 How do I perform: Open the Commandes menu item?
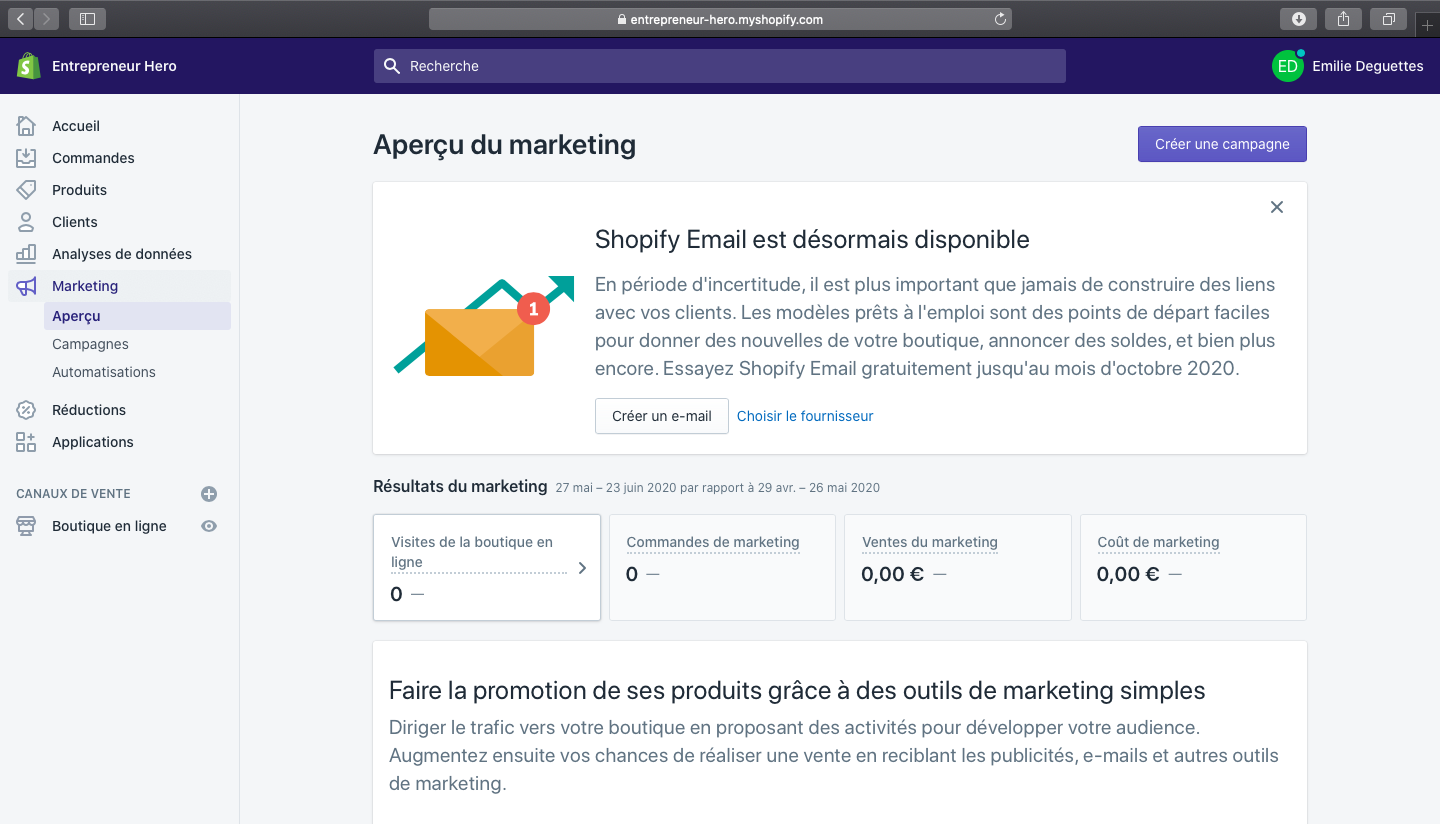(119, 158)
